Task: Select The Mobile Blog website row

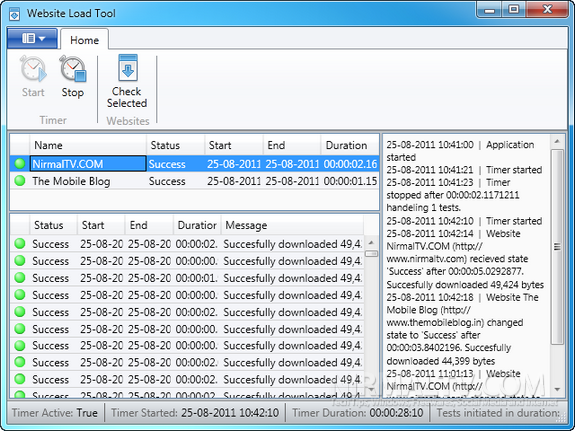Action: (x=194, y=181)
